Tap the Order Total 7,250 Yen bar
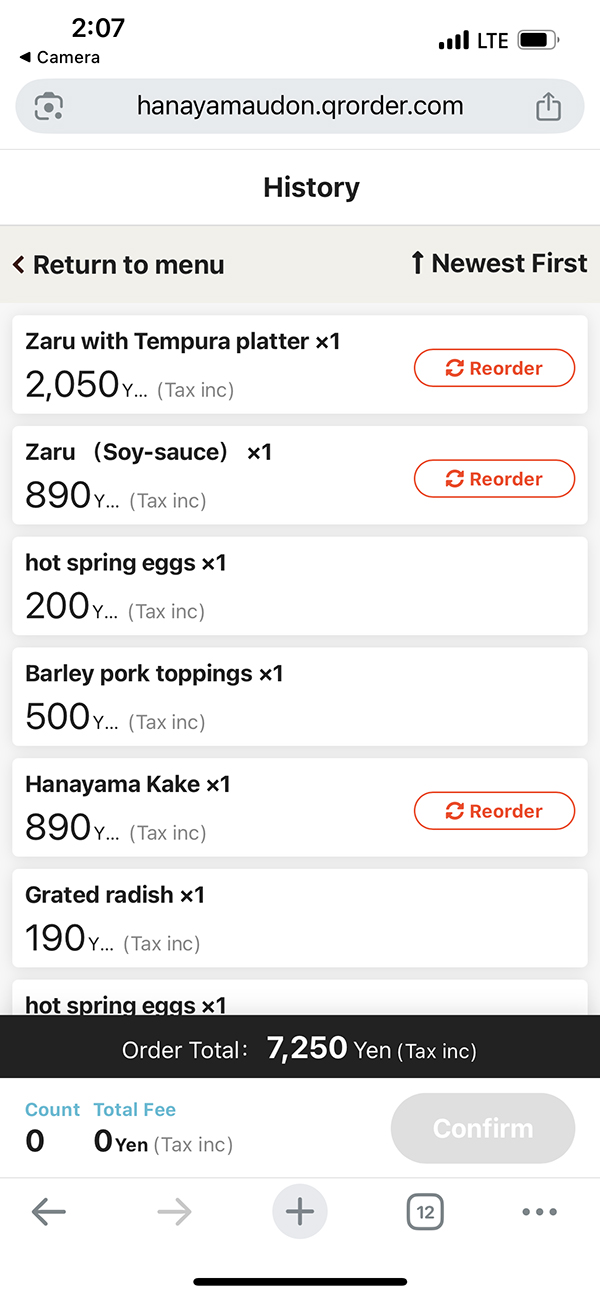The image size is (600, 1298). pyautogui.click(x=300, y=1049)
